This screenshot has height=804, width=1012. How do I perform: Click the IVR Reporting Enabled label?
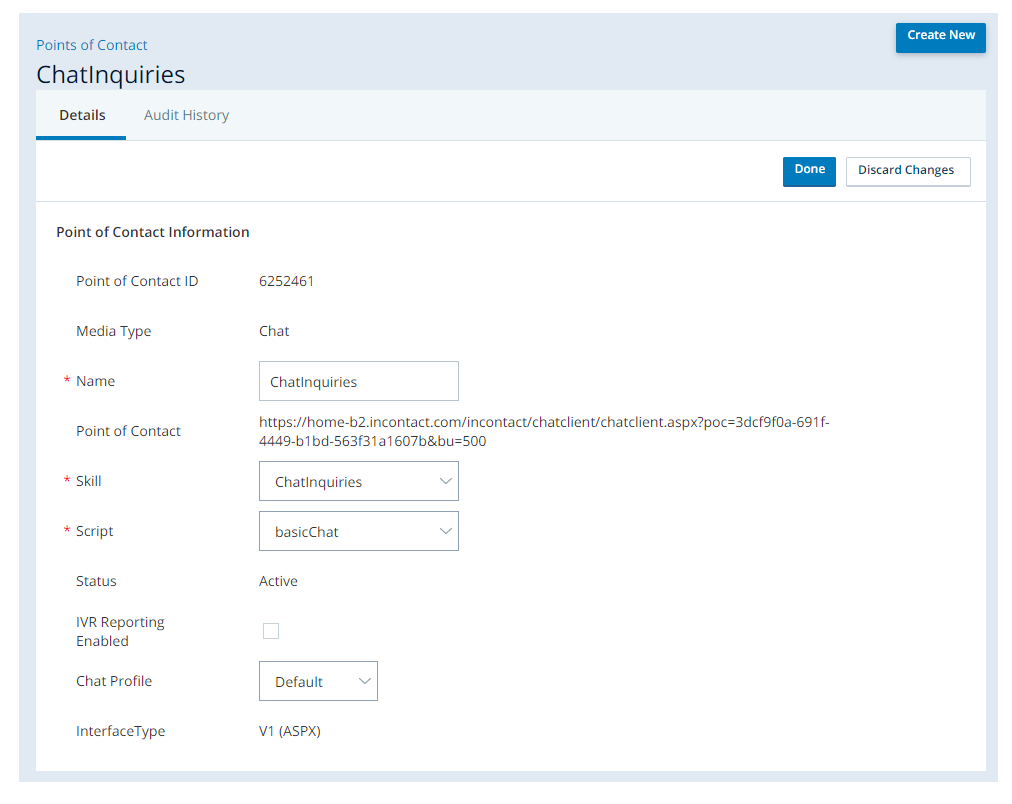120,632
